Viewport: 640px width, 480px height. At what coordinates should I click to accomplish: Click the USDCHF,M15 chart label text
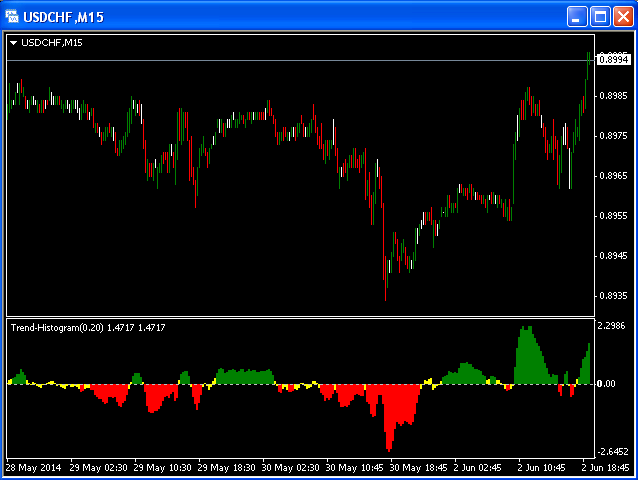(x=52, y=43)
